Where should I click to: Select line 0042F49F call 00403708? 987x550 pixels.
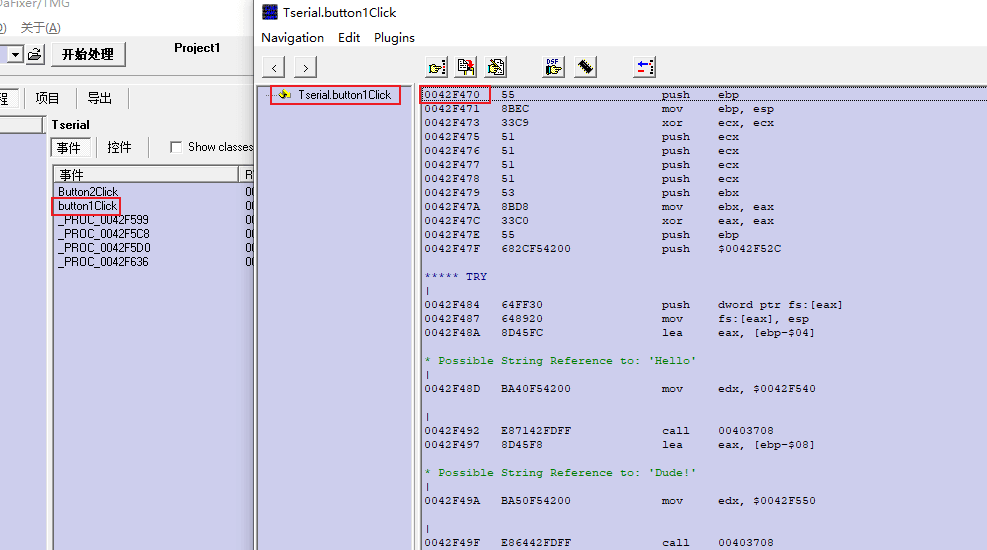704,542
